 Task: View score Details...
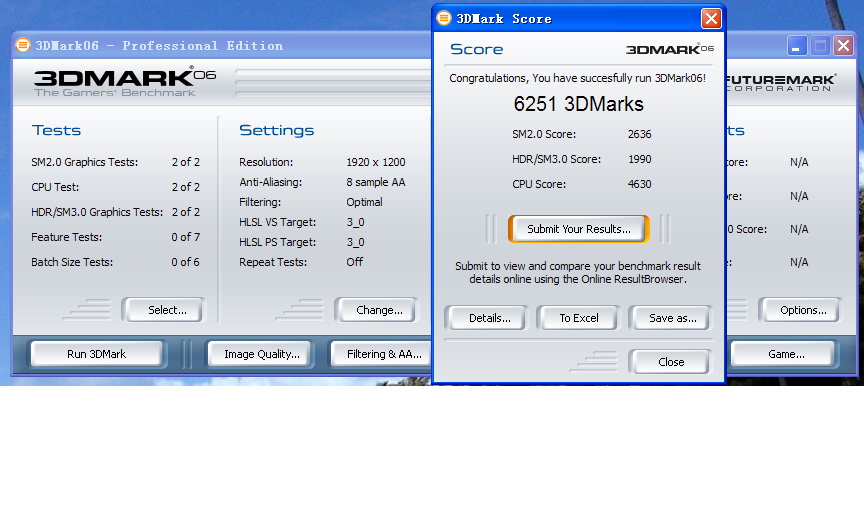490,318
